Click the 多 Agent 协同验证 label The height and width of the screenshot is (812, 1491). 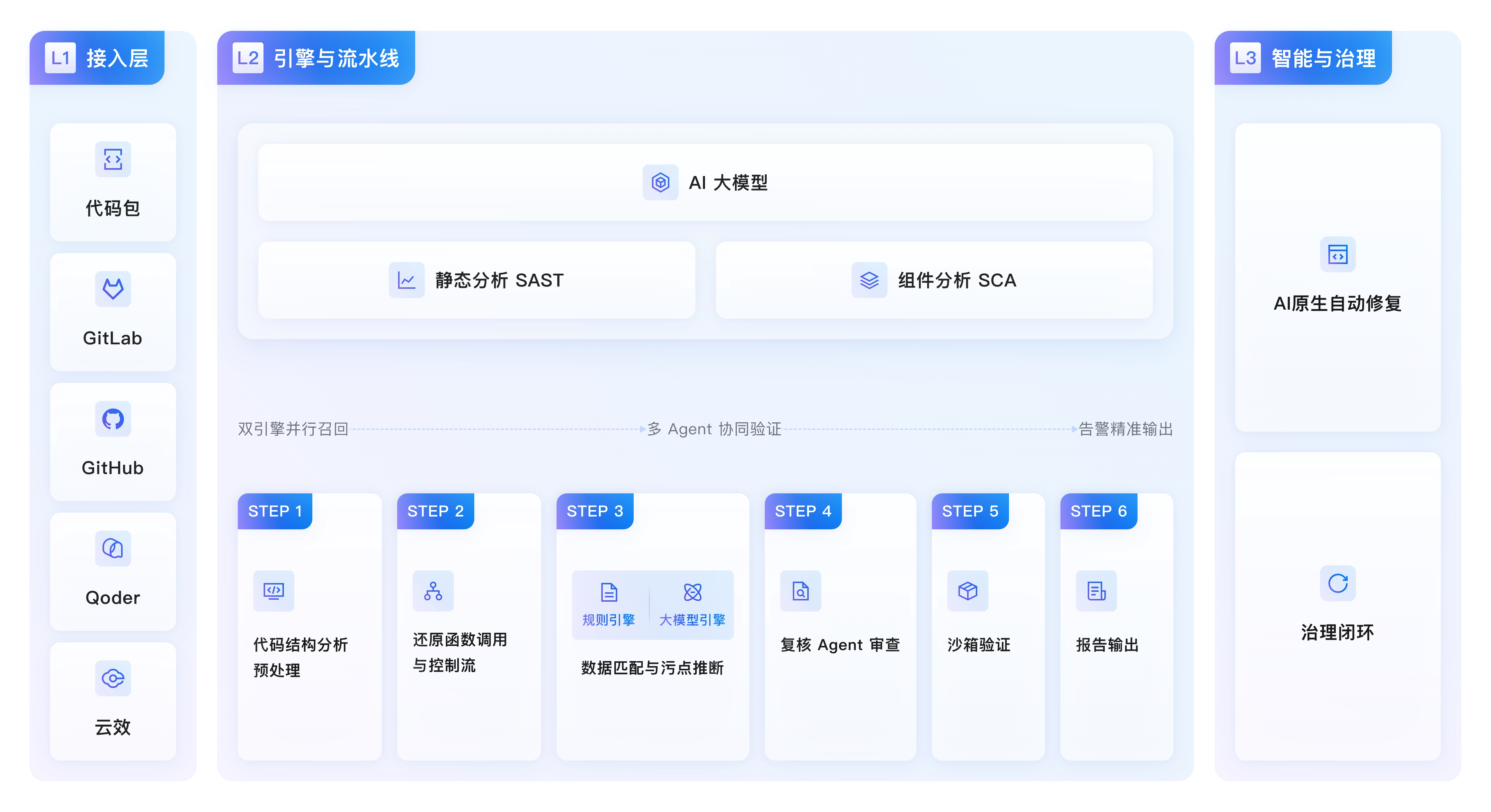pyautogui.click(x=714, y=429)
